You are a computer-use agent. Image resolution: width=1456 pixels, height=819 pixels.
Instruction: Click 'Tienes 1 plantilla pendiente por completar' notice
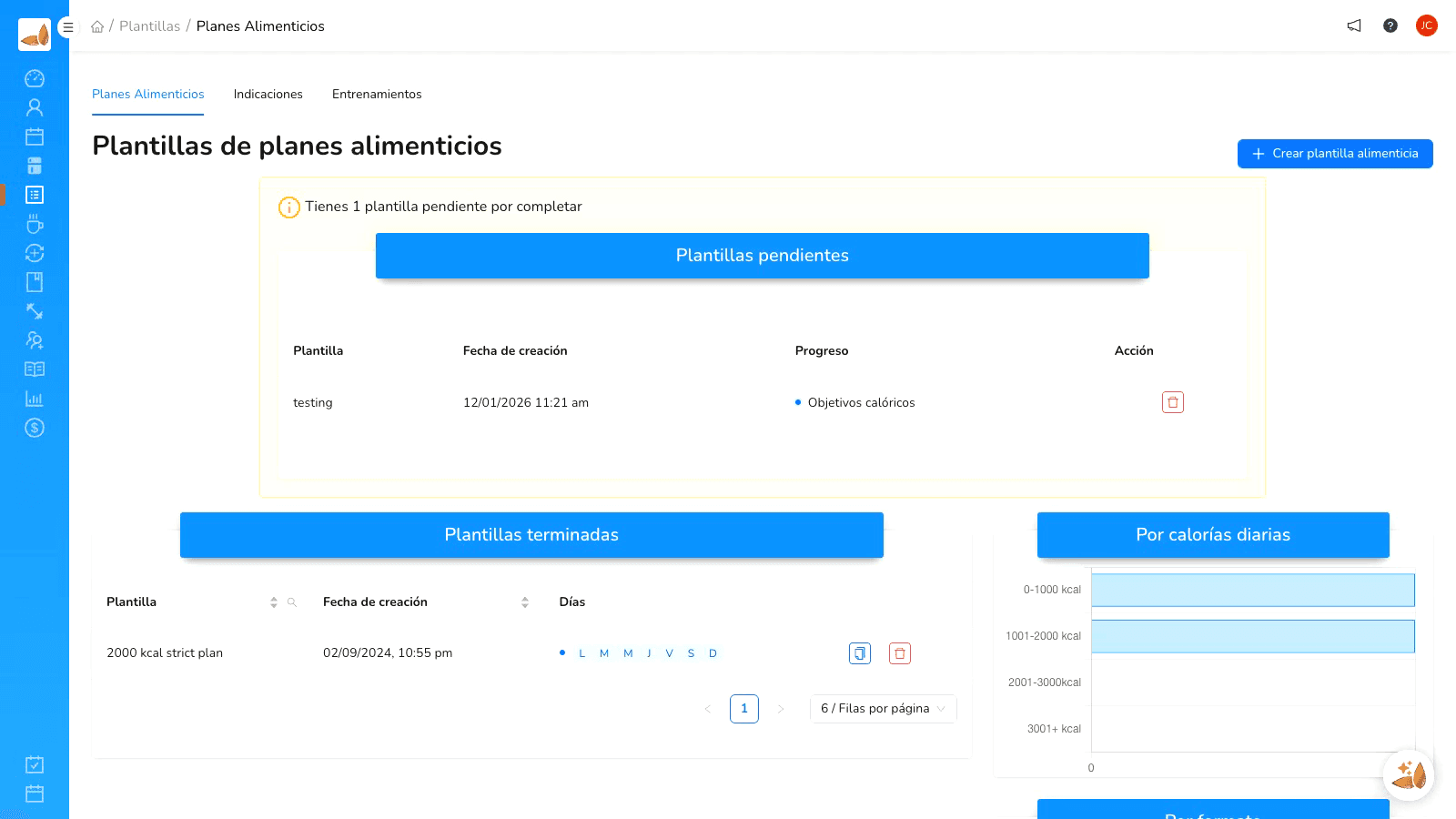444,207
